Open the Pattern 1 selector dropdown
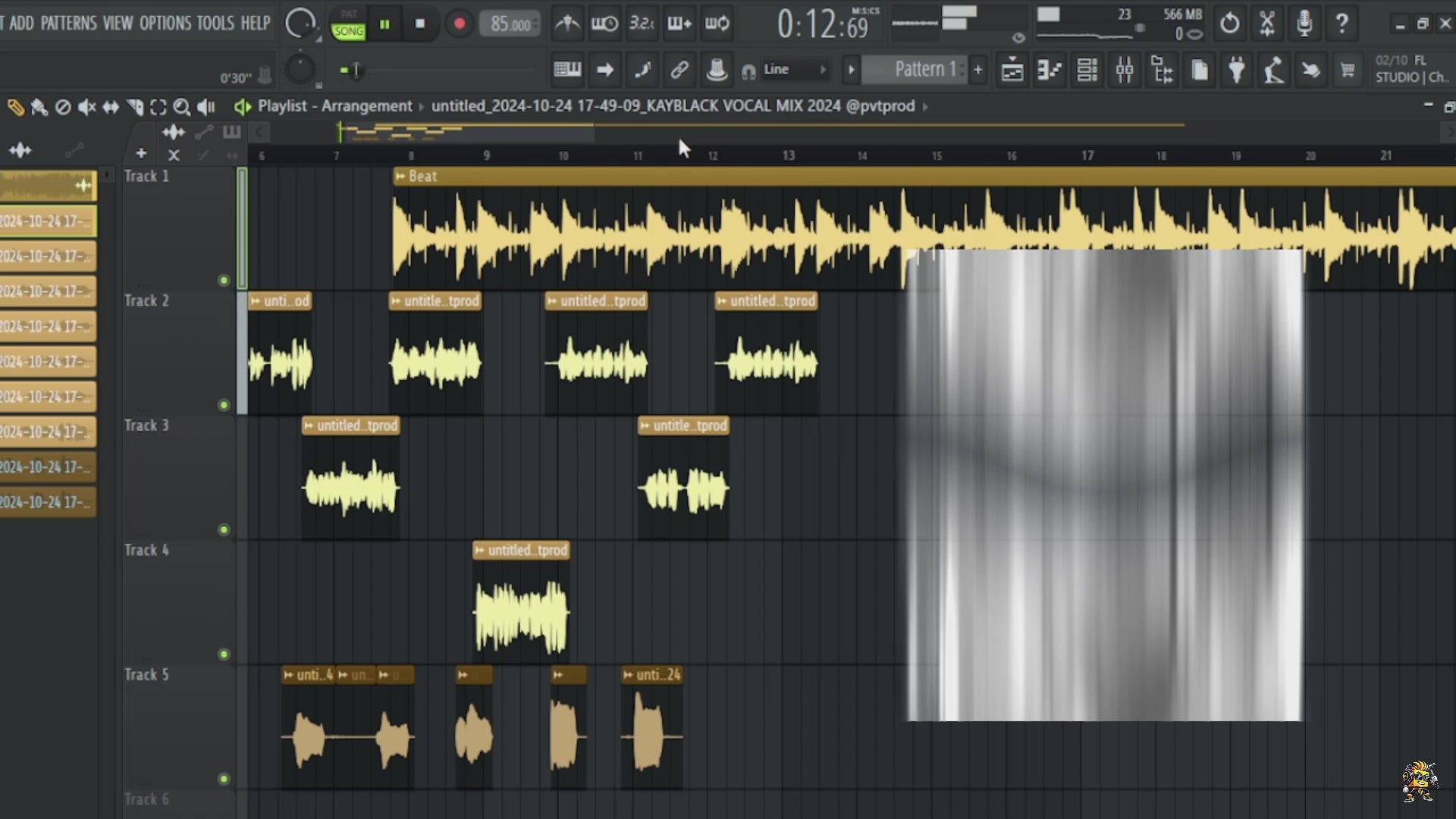Image resolution: width=1456 pixels, height=819 pixels. 921,69
